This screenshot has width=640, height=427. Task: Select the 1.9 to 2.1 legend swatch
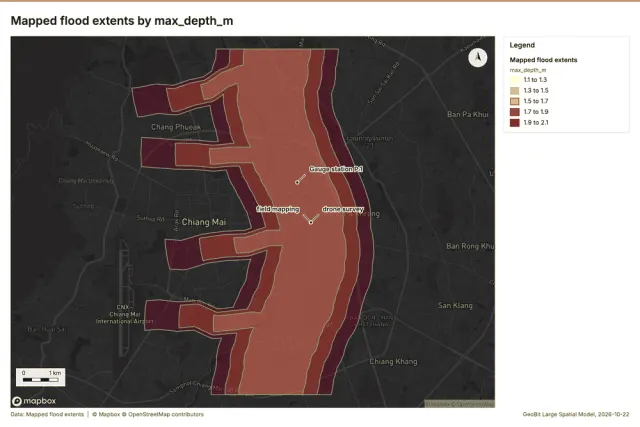(x=515, y=122)
